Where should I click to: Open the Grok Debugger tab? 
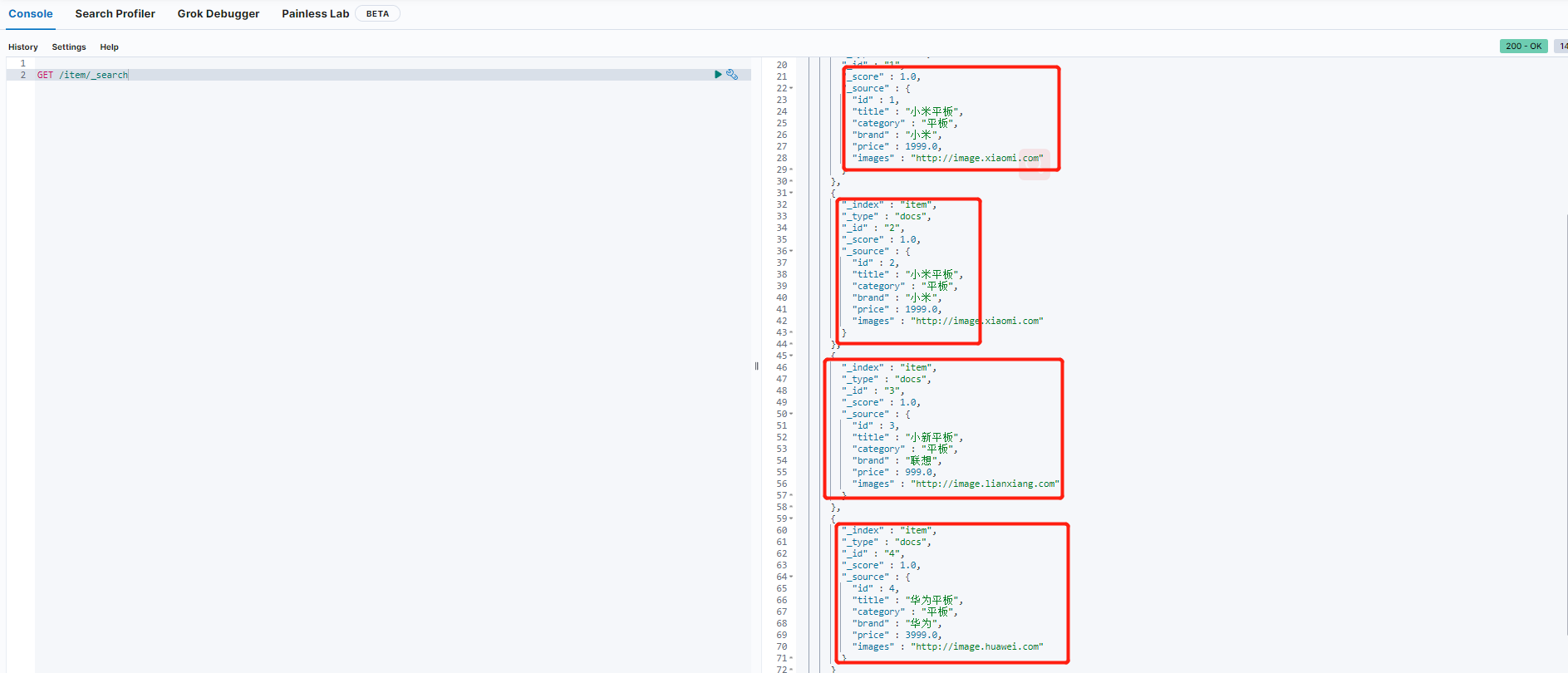point(219,14)
